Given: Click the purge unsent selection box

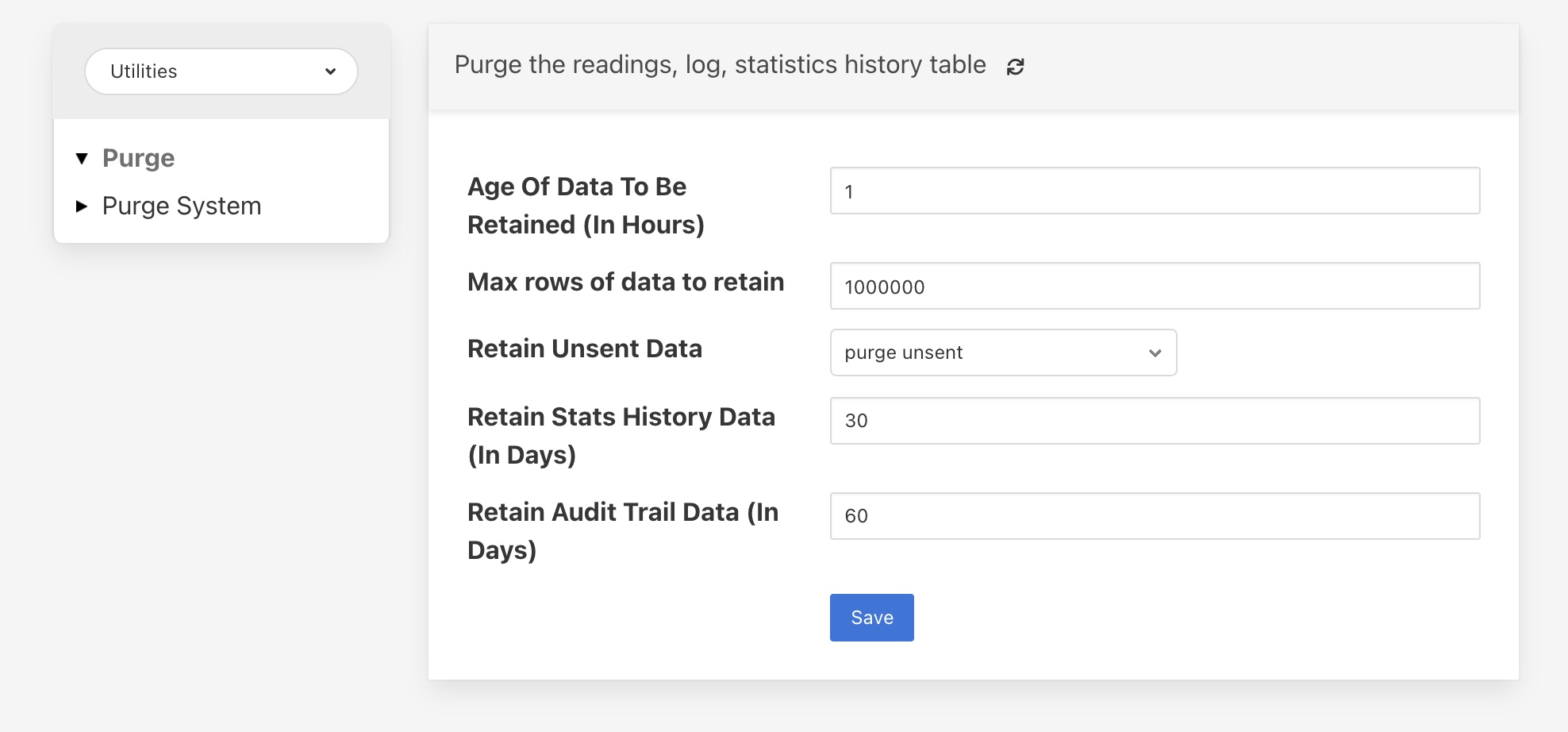Looking at the screenshot, I should [x=1002, y=353].
